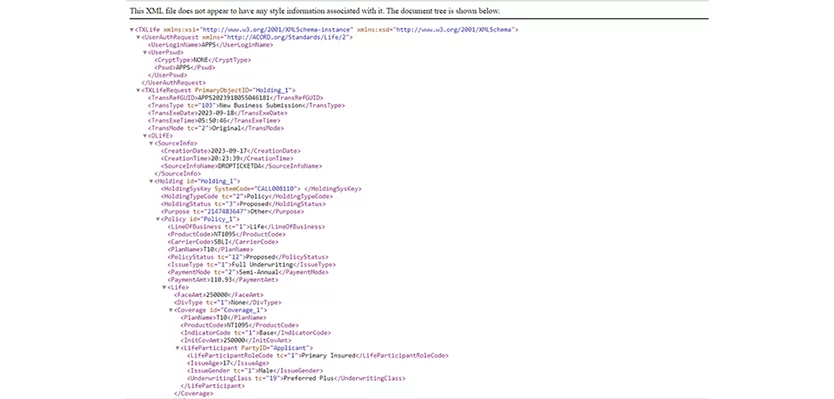834x399 pixels.
Task: Collapse the Life node
Action: [x=164, y=287]
